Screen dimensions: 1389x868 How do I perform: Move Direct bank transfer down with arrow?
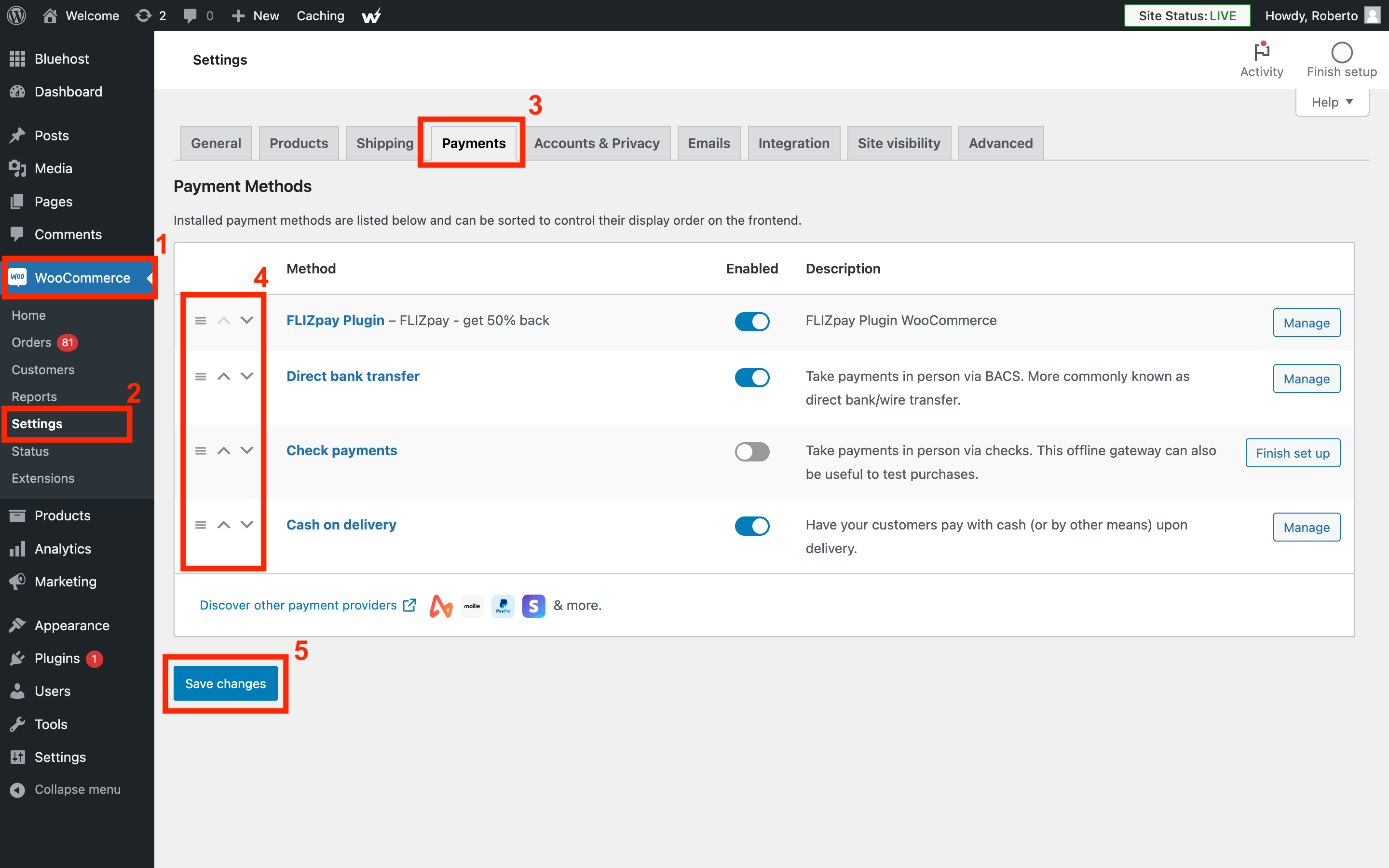click(247, 377)
